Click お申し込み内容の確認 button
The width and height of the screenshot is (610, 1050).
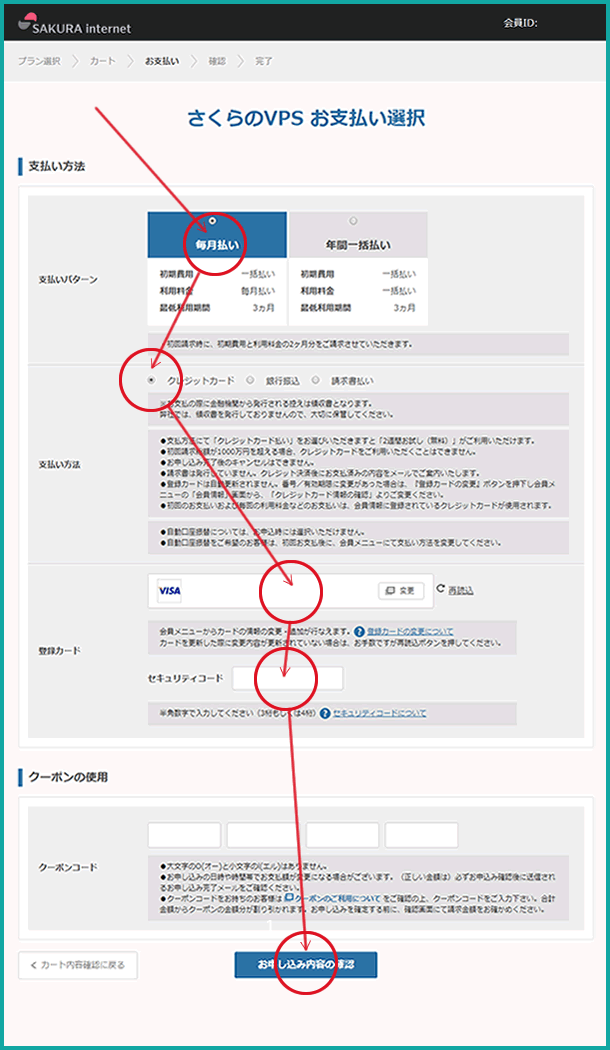306,965
